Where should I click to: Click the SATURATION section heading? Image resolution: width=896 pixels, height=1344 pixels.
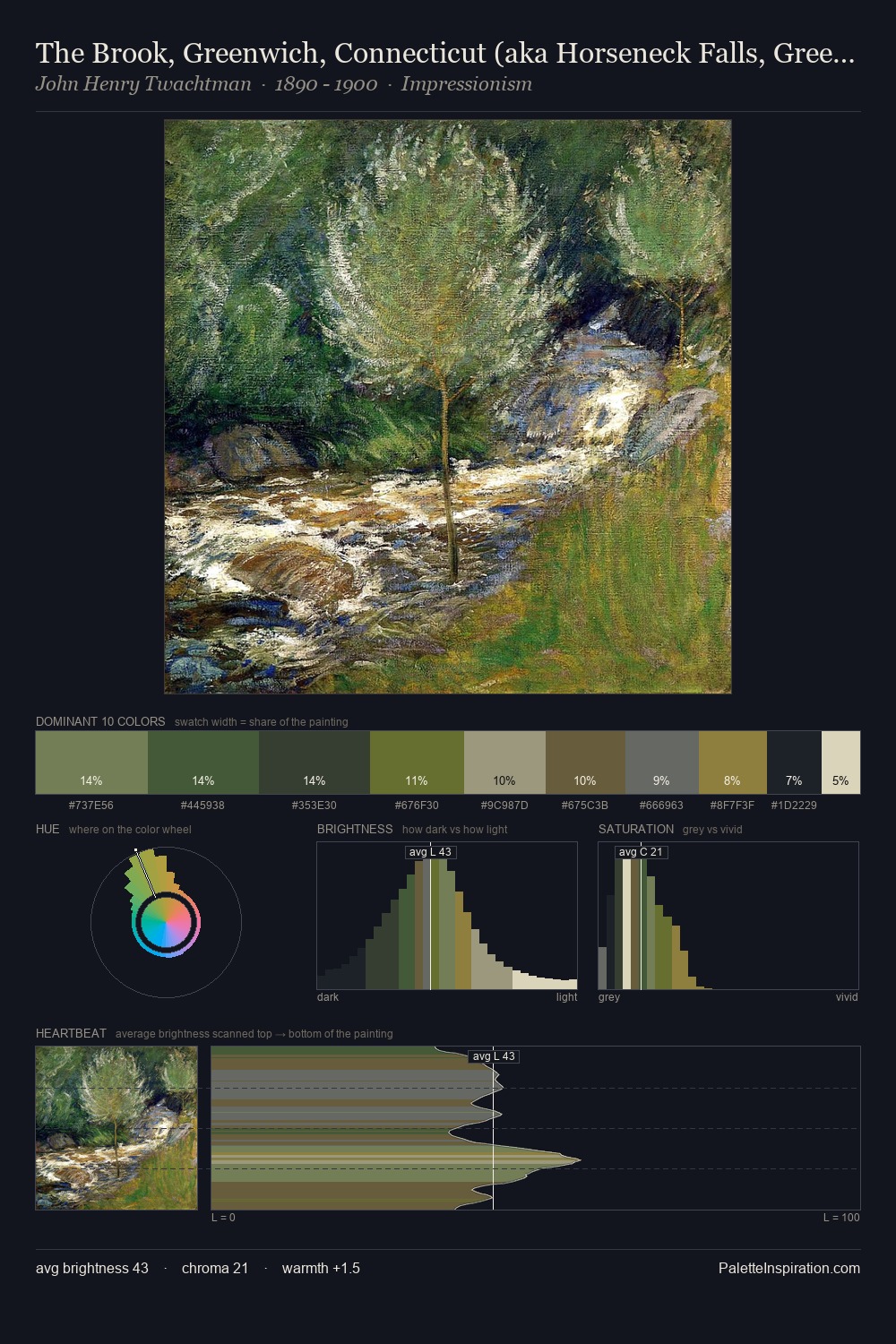tap(636, 829)
